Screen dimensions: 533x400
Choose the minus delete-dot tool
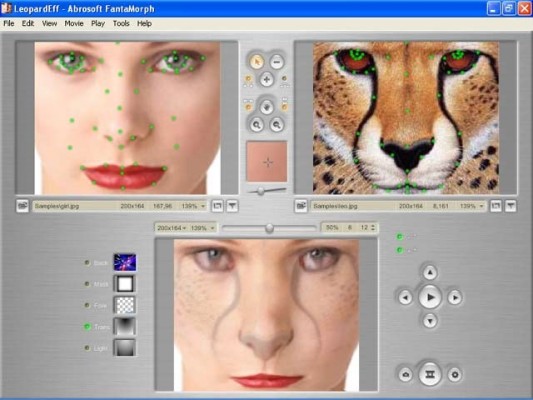pos(277,62)
